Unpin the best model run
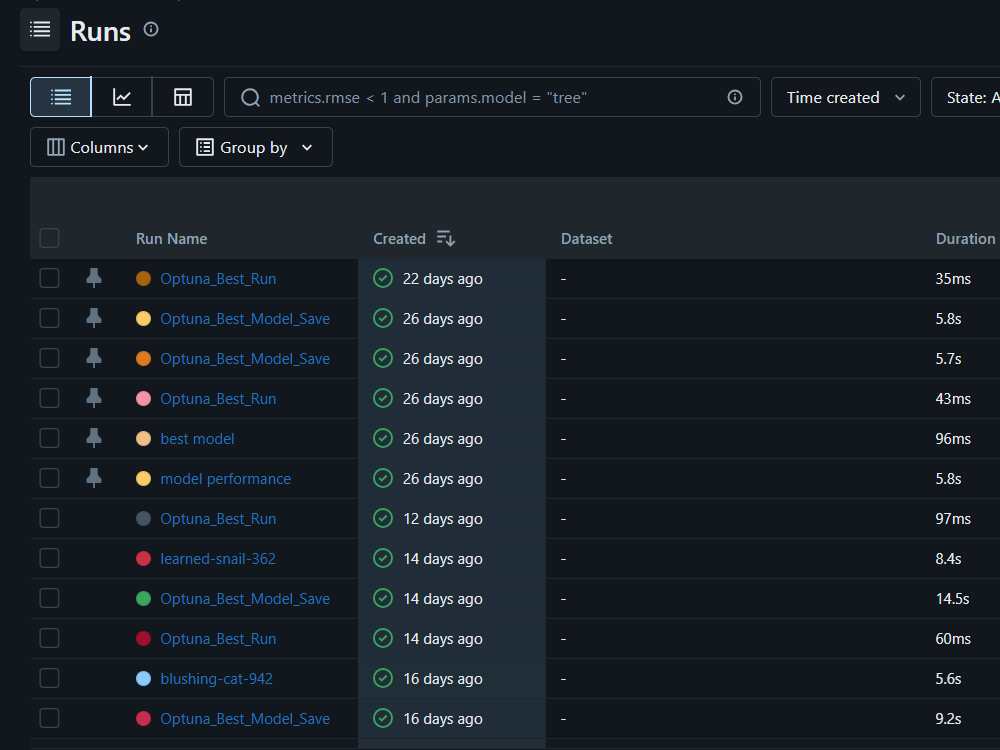 point(94,438)
